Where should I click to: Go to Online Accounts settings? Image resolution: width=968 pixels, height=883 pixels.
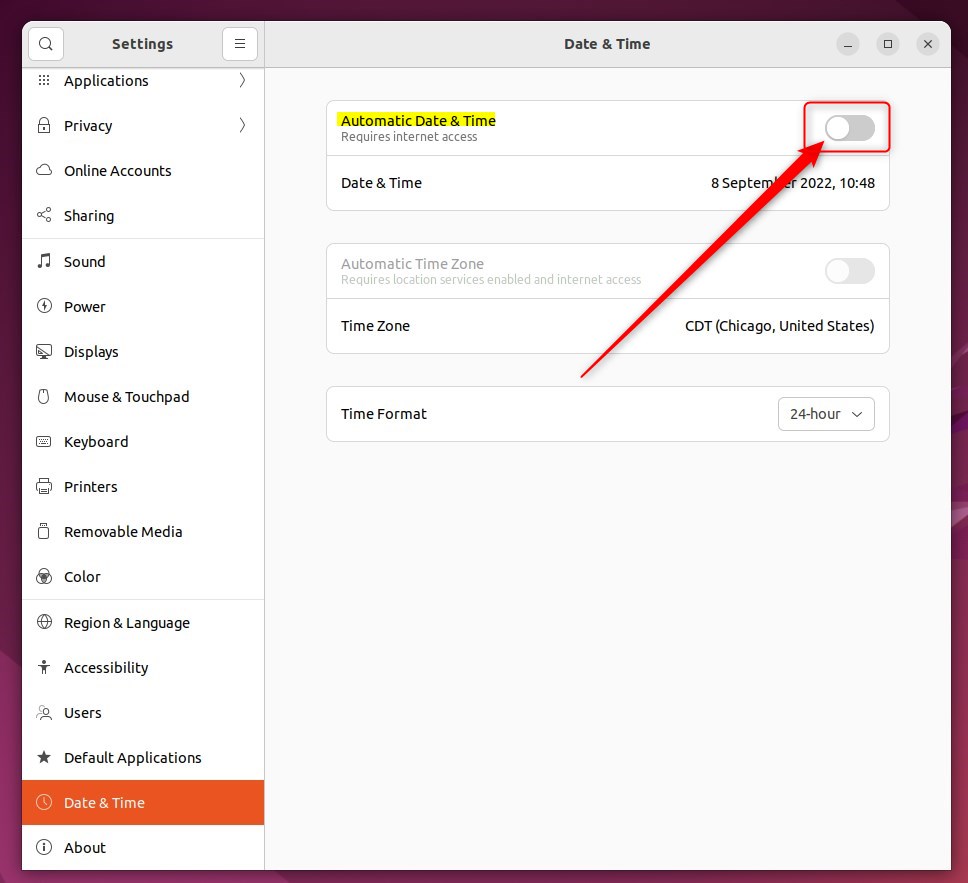[x=143, y=170]
